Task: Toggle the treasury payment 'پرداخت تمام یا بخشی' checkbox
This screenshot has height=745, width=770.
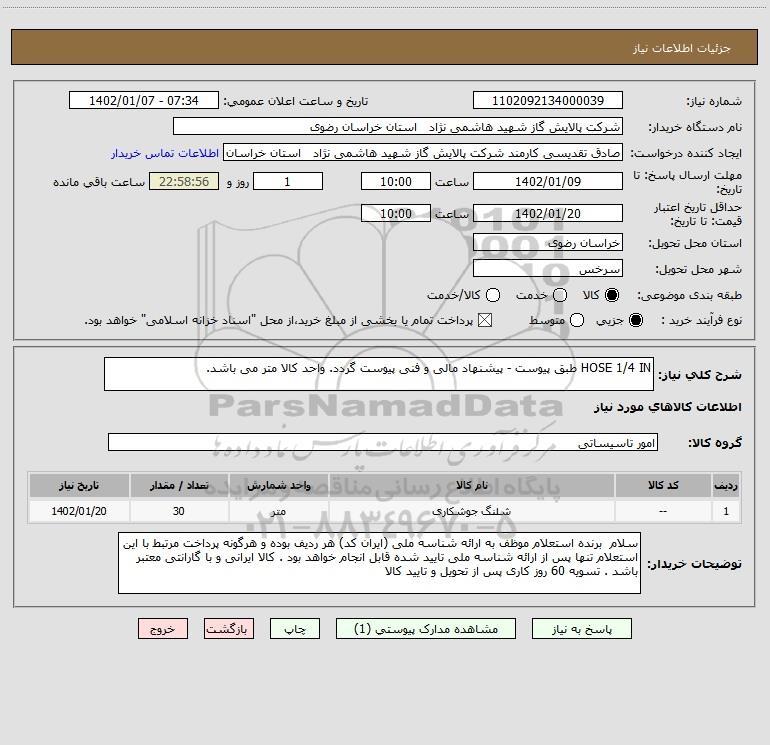Action: point(486,320)
